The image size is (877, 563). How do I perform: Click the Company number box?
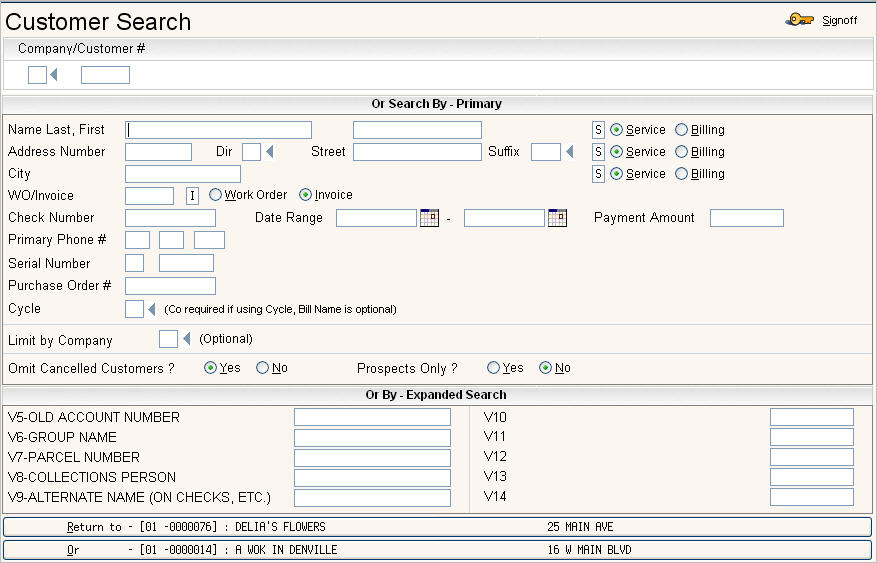coord(37,75)
